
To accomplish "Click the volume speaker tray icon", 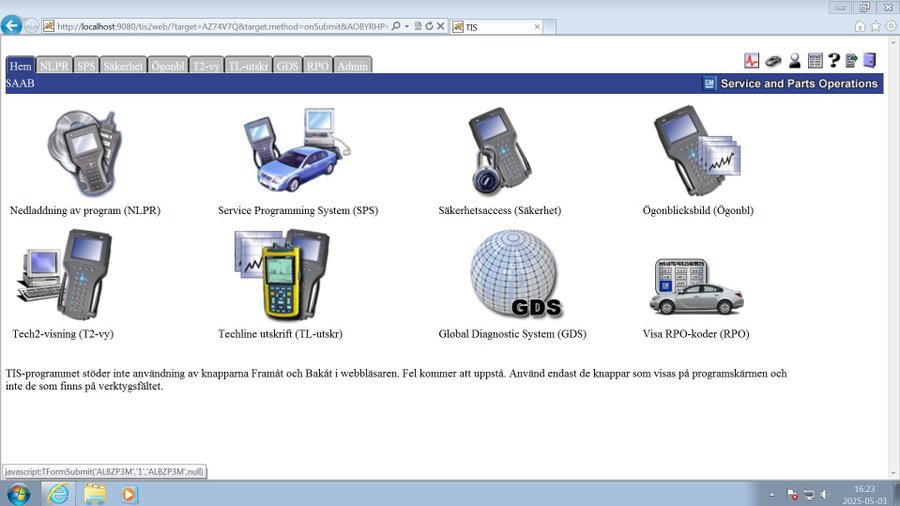I will pos(825,495).
